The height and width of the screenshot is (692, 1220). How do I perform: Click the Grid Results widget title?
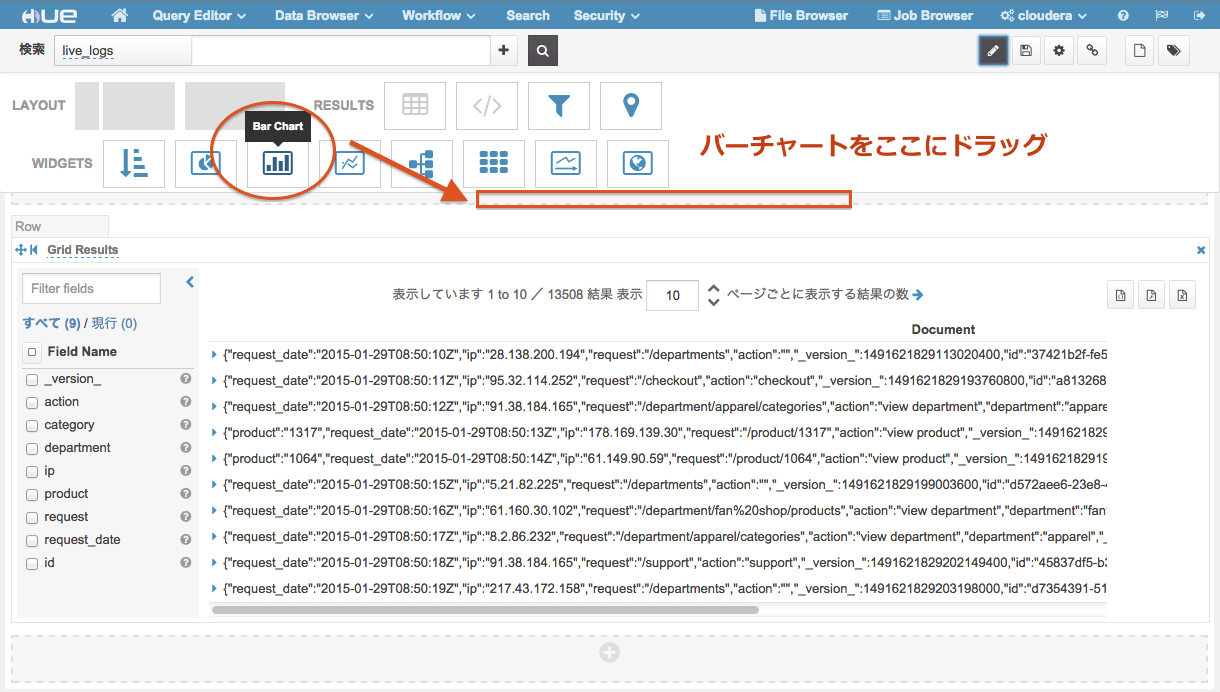(x=83, y=250)
